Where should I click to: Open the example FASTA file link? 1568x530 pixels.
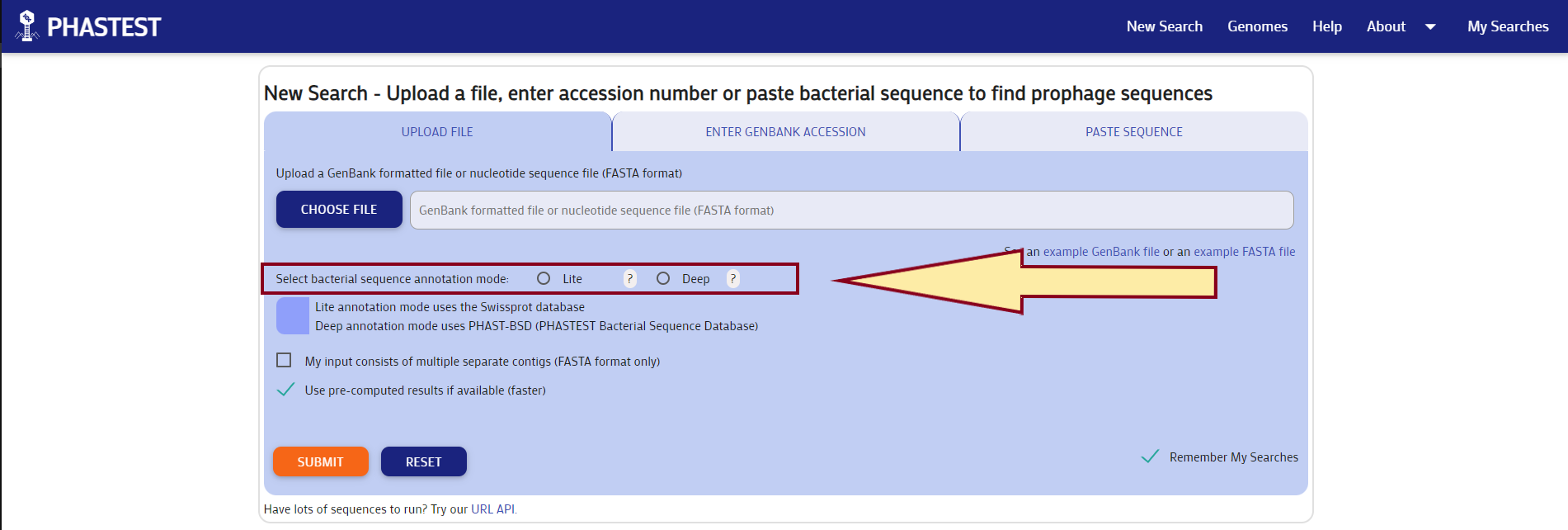1244,252
